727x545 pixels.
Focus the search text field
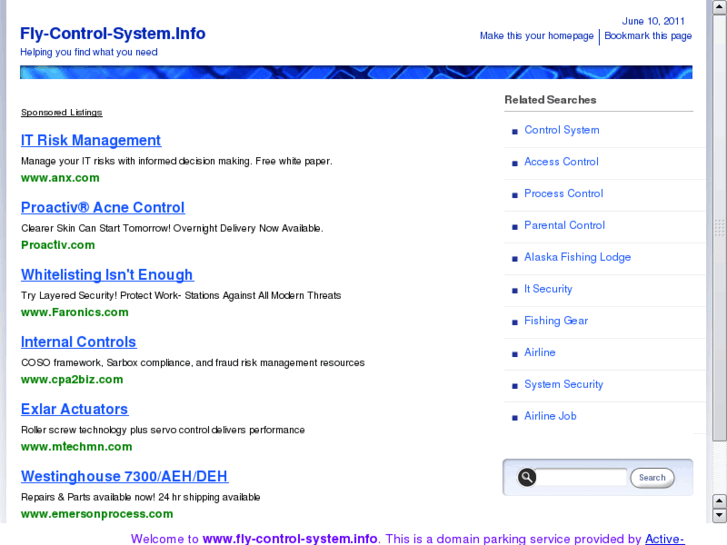[581, 477]
